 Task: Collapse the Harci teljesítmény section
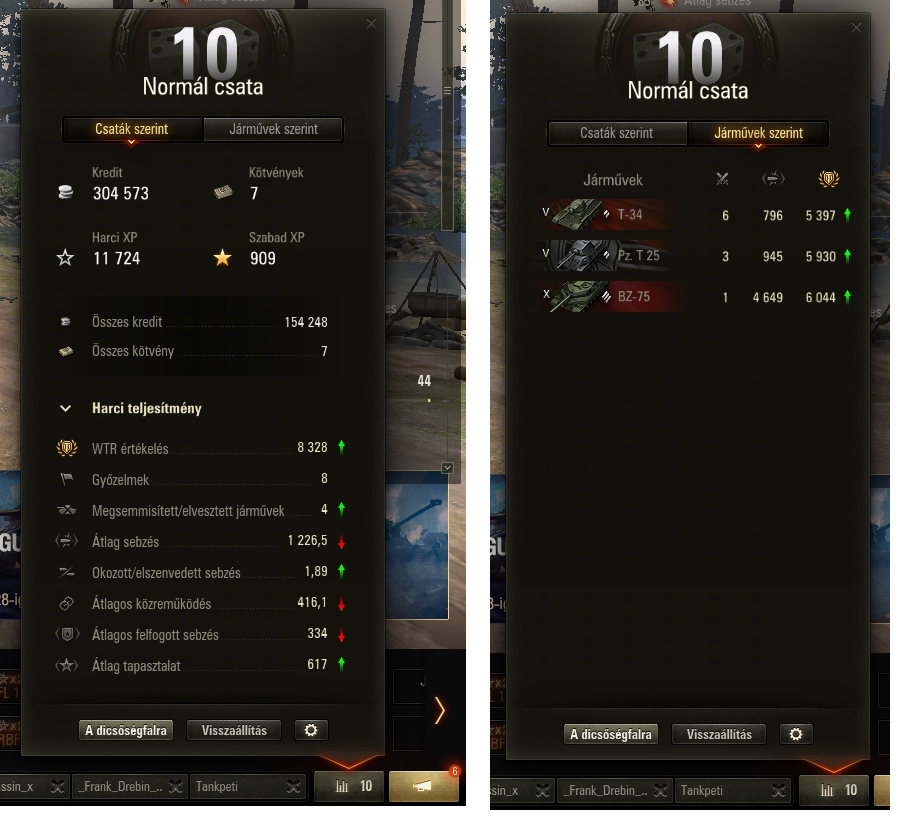point(66,408)
